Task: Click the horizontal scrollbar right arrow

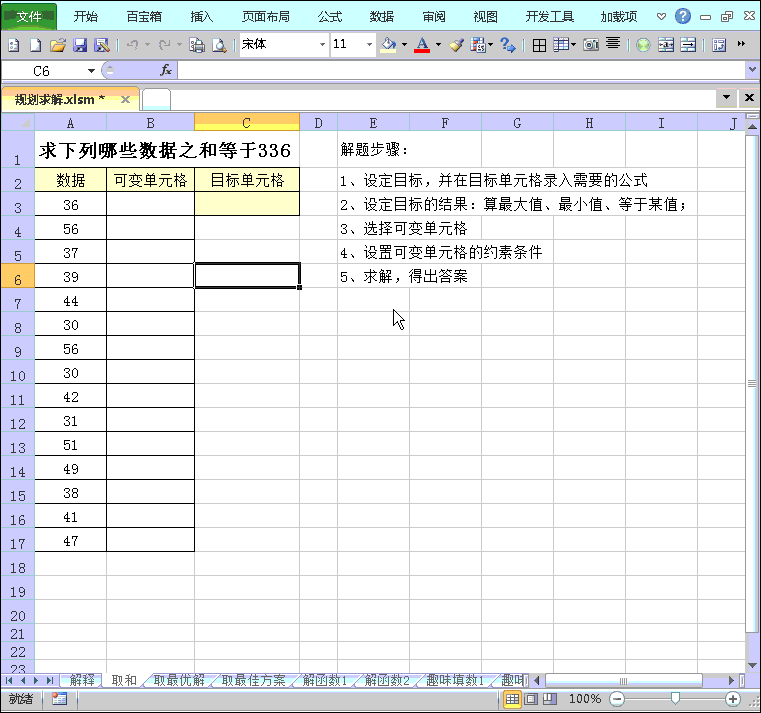Action: [x=732, y=680]
